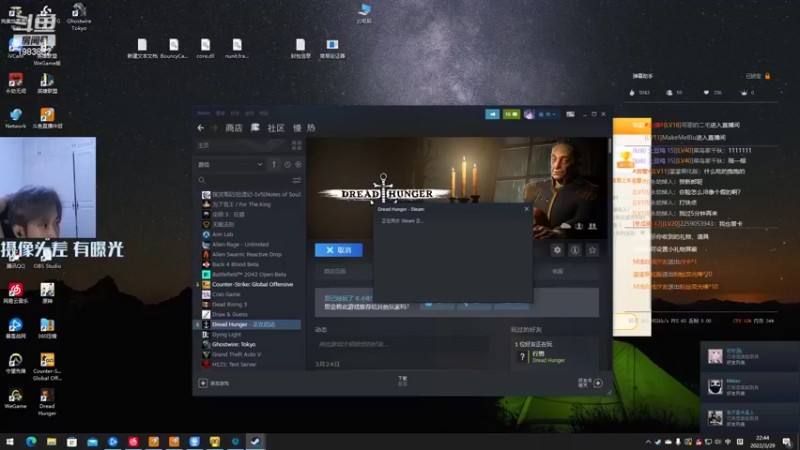Open core.dll file on desktop

pyautogui.click(x=205, y=49)
